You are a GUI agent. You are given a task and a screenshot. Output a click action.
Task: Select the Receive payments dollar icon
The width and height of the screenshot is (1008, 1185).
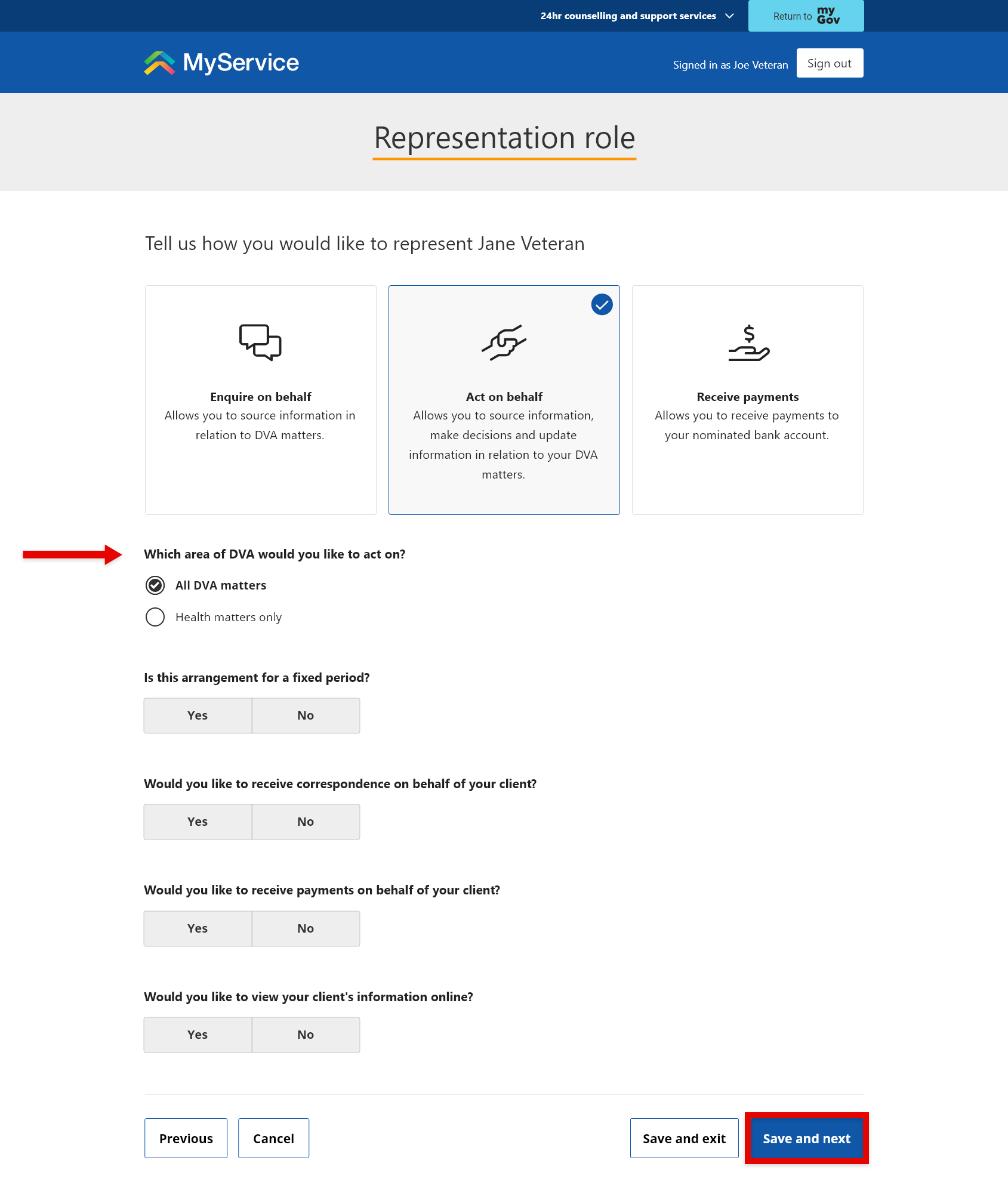[748, 343]
